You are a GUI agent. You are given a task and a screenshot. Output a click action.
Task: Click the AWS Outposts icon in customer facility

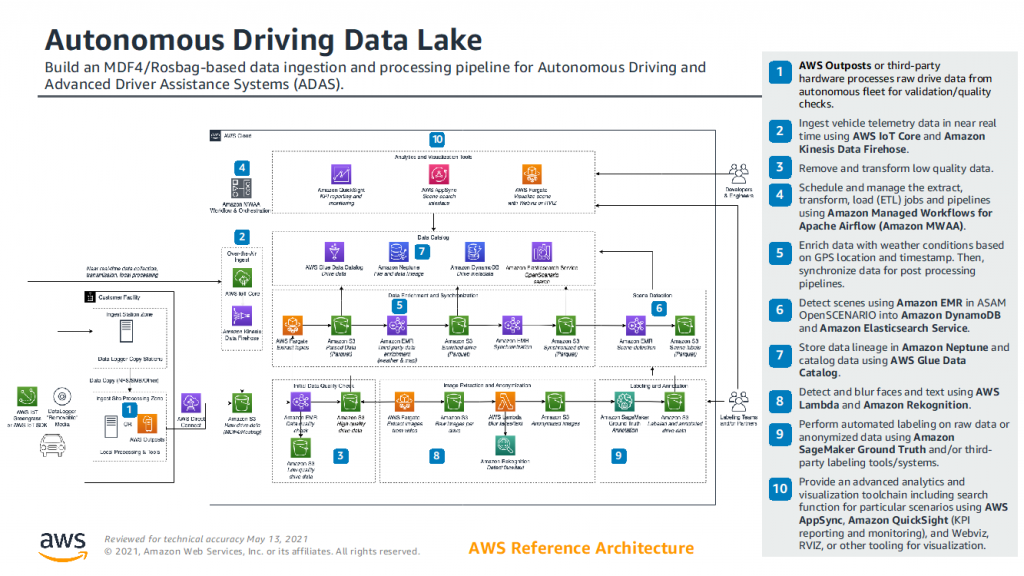(x=146, y=424)
